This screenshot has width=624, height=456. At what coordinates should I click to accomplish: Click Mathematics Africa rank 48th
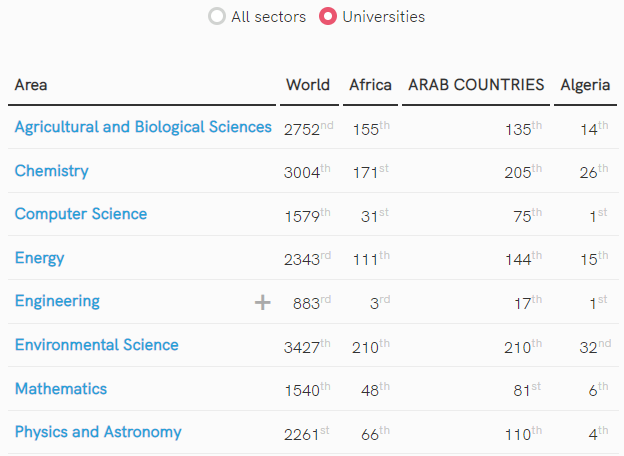pyautogui.click(x=370, y=390)
